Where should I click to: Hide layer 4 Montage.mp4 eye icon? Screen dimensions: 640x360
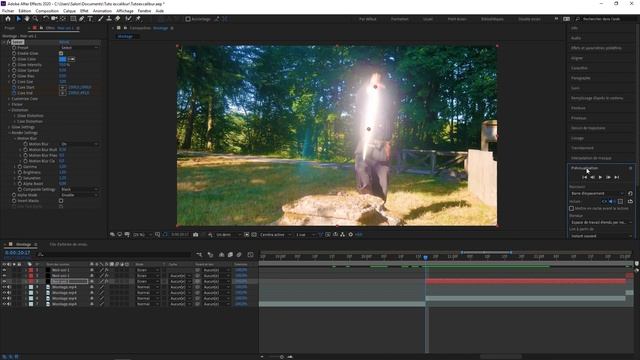(x=4, y=287)
